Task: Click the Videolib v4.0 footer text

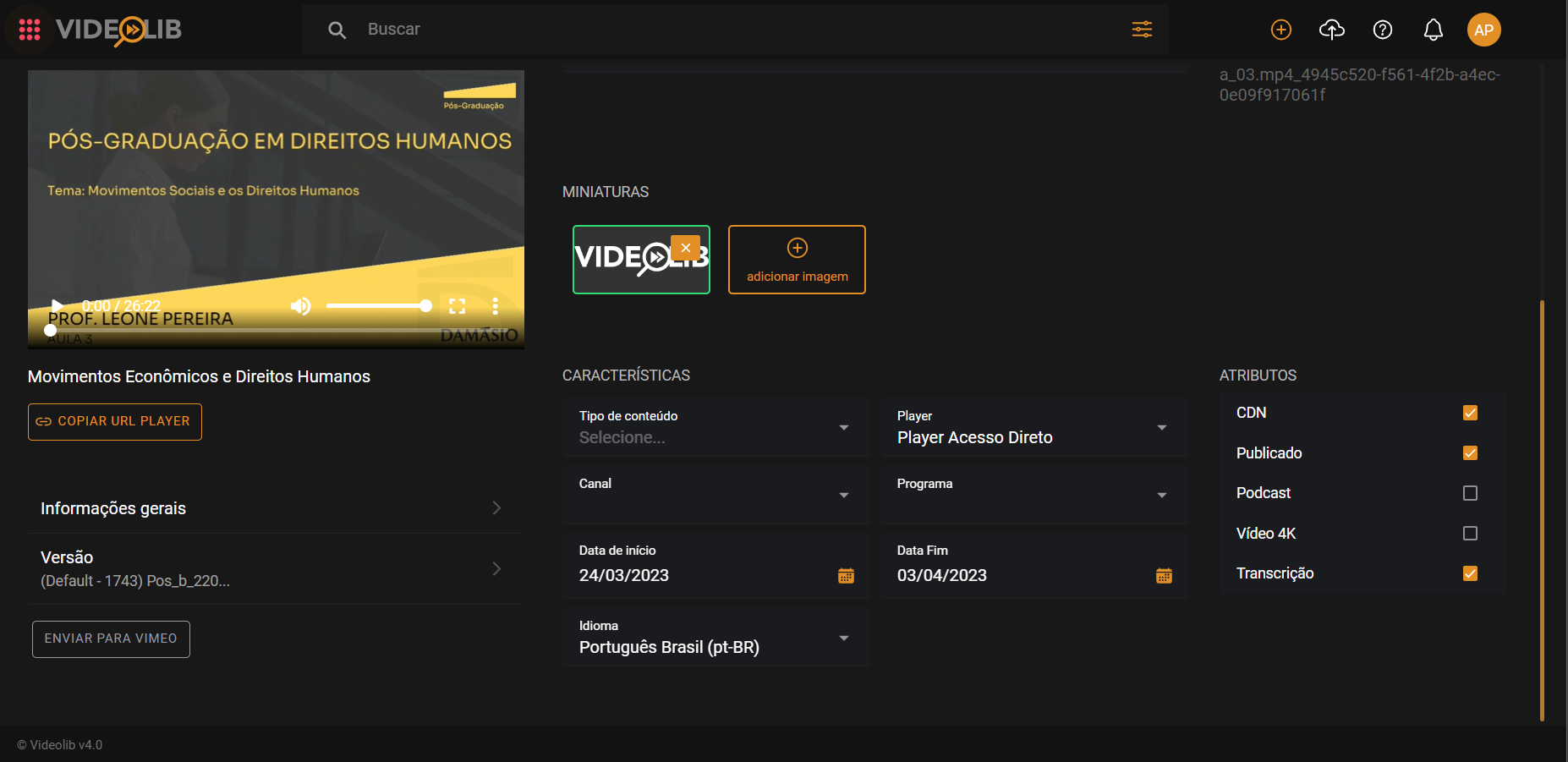Action: pyautogui.click(x=60, y=745)
